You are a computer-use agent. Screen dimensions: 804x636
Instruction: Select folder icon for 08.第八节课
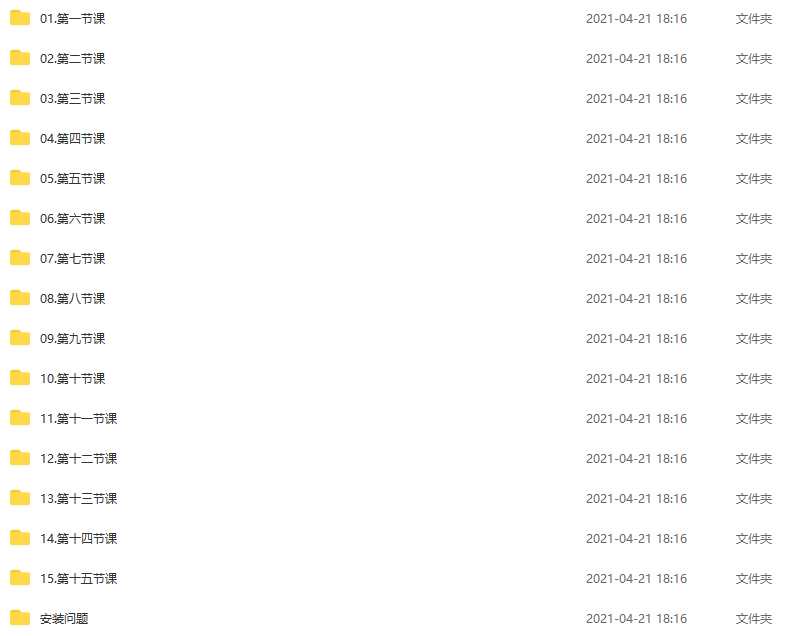(20, 298)
